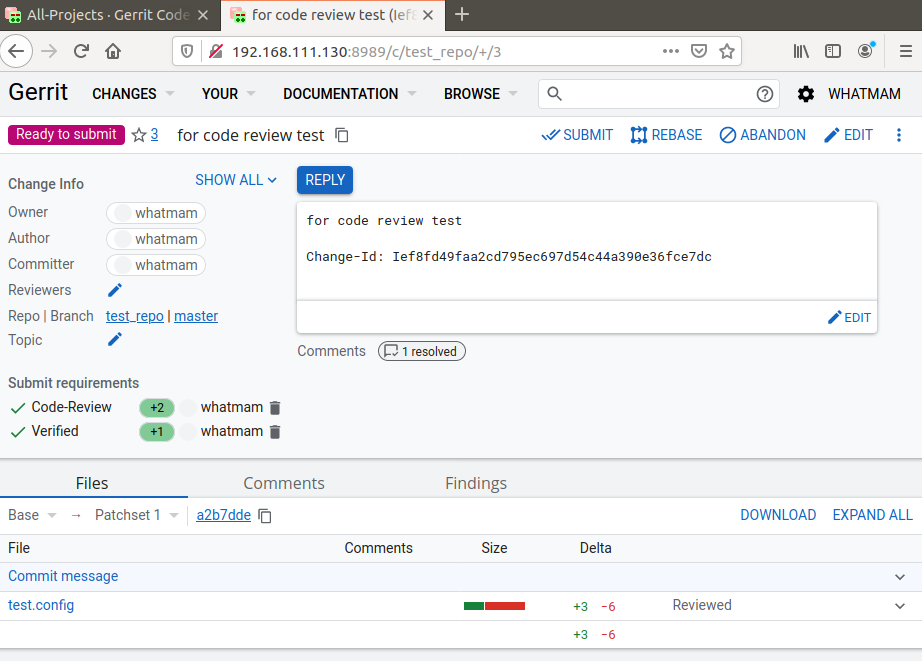
Task: Open master branch link
Action: point(196,316)
